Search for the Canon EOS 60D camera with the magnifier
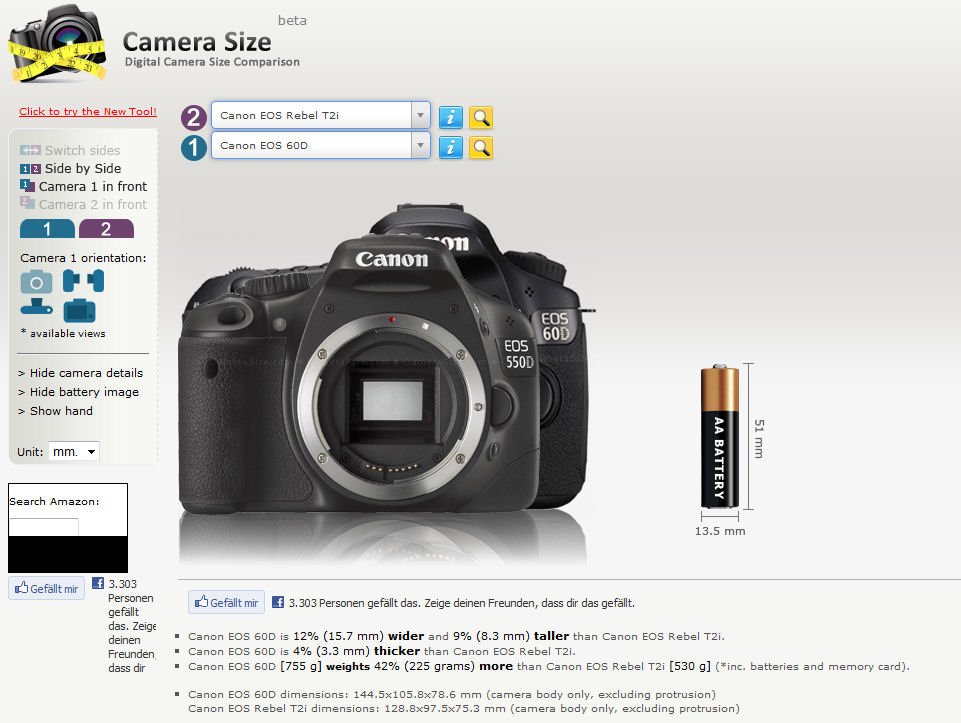The height and width of the screenshot is (723, 961). pyautogui.click(x=481, y=147)
